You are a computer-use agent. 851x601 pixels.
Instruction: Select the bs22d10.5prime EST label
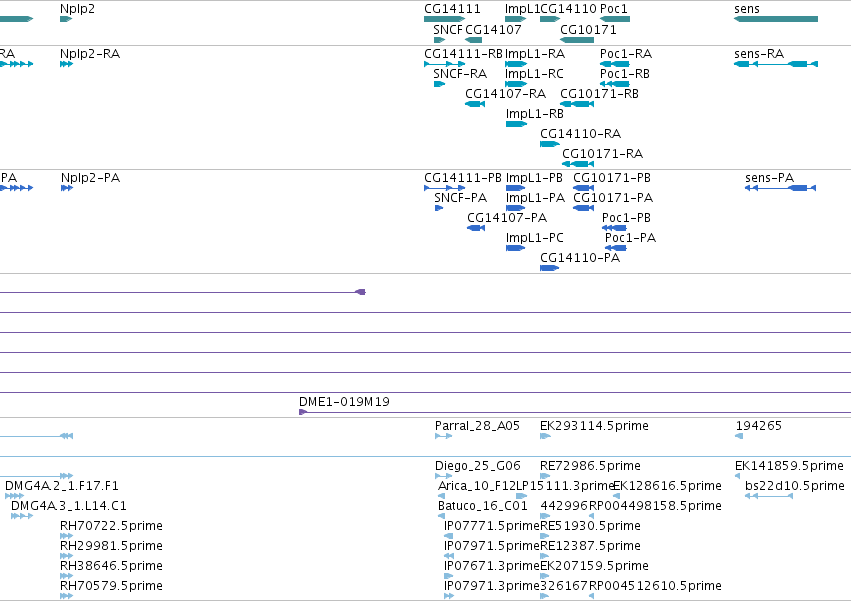(795, 486)
